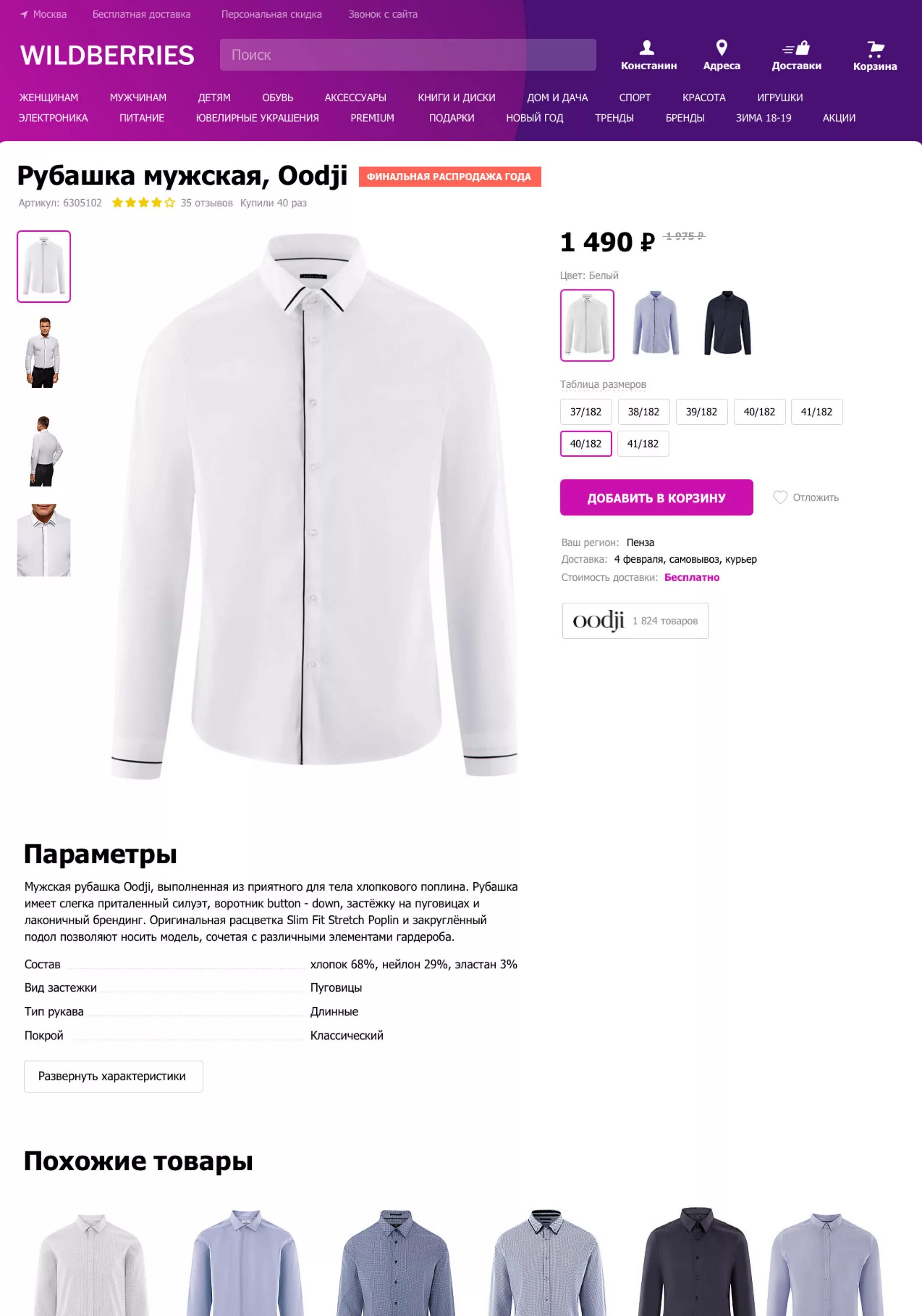
Task: Click the Адреса location pin icon
Action: 722,47
